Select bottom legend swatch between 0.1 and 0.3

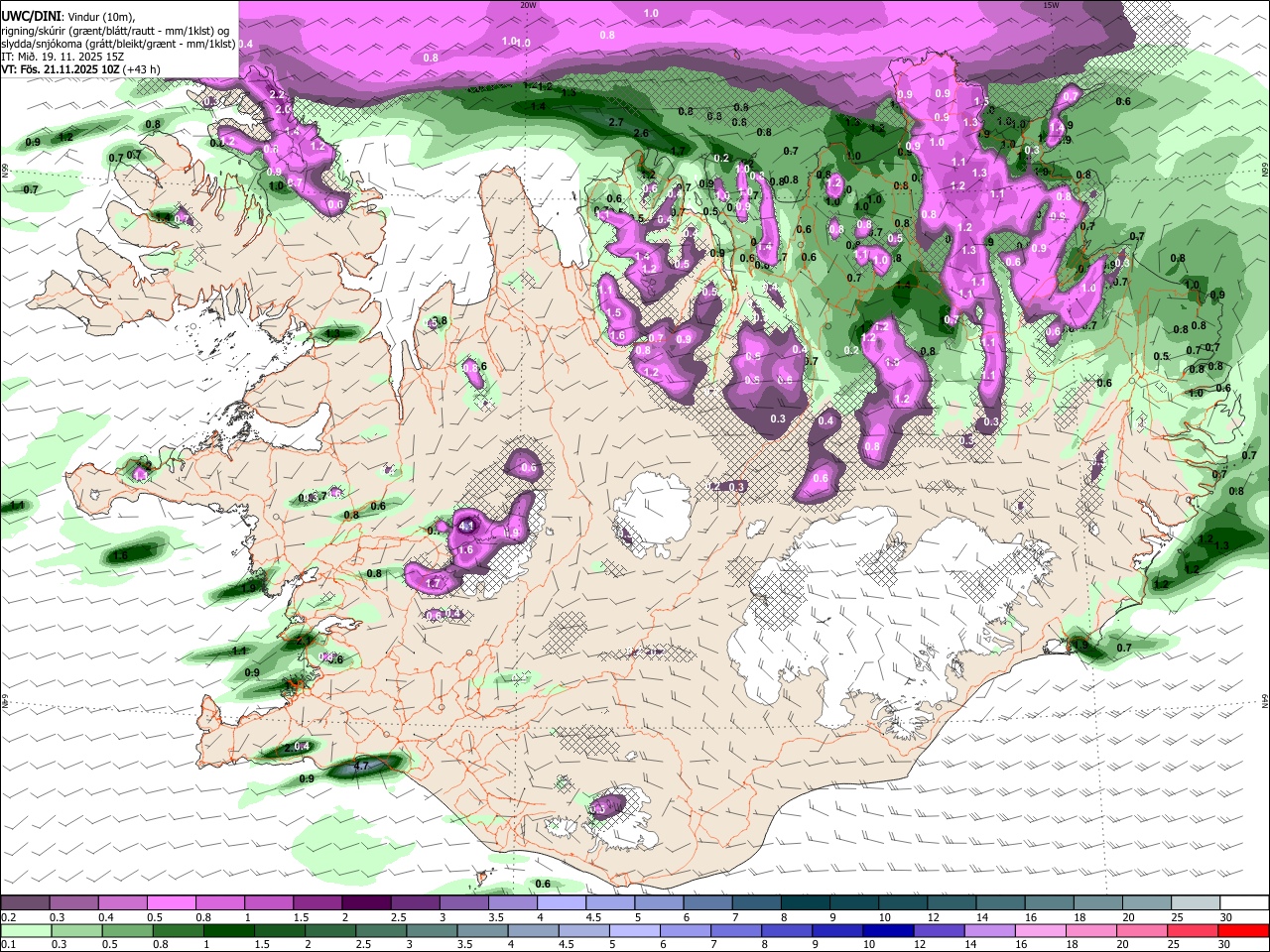26,930
